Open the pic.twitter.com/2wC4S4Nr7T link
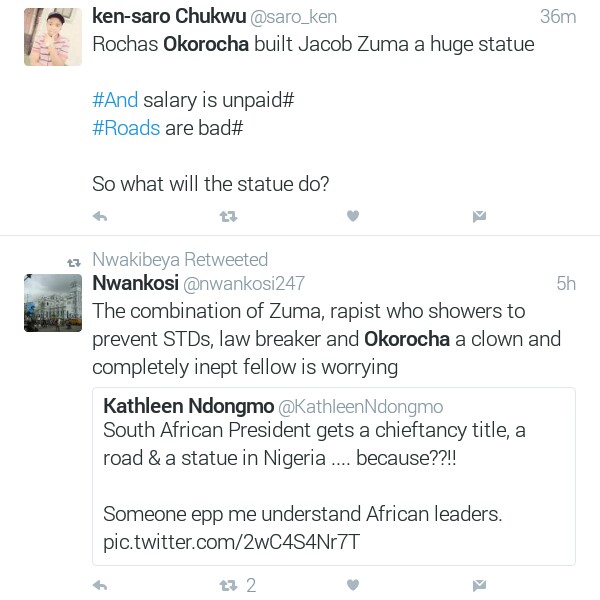600x600 pixels. pyautogui.click(x=231, y=543)
